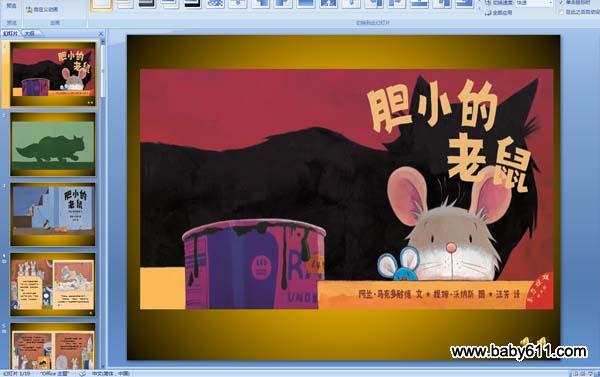Choose the Fade Through Black transition
The width and height of the screenshot is (600, 377).
[x=147, y=4]
